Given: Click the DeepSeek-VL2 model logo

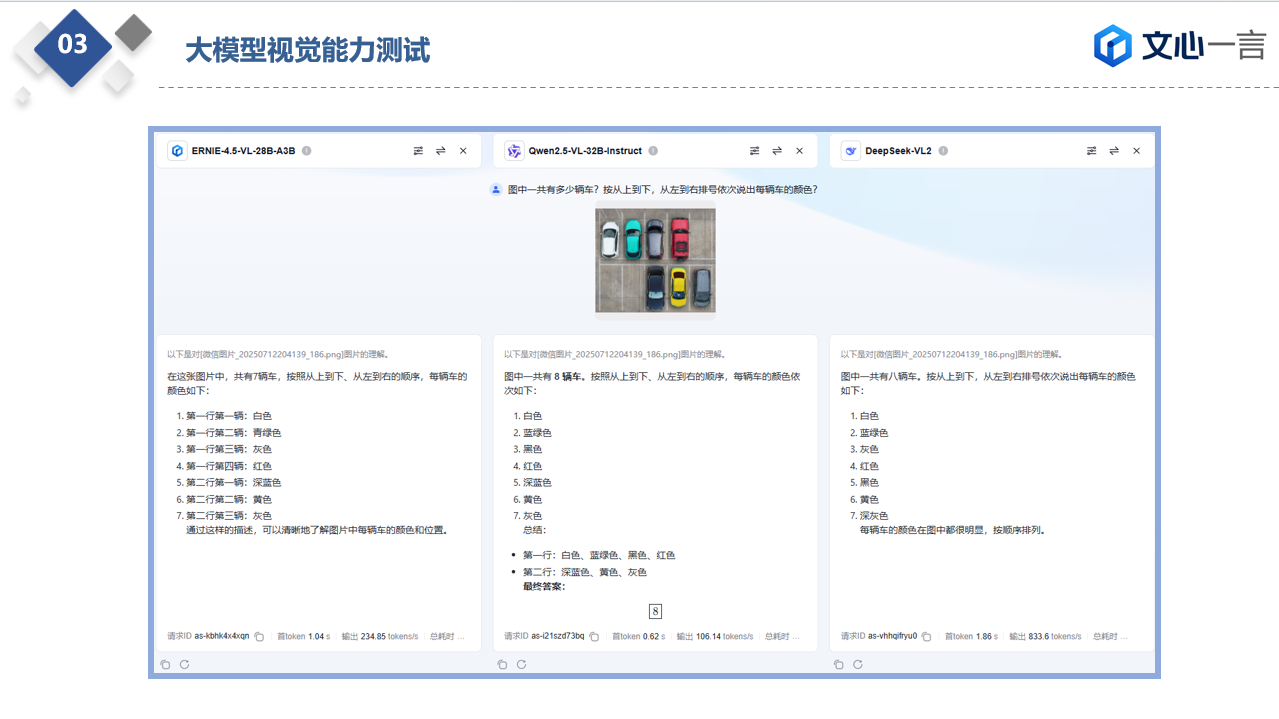Looking at the screenshot, I should point(850,151).
